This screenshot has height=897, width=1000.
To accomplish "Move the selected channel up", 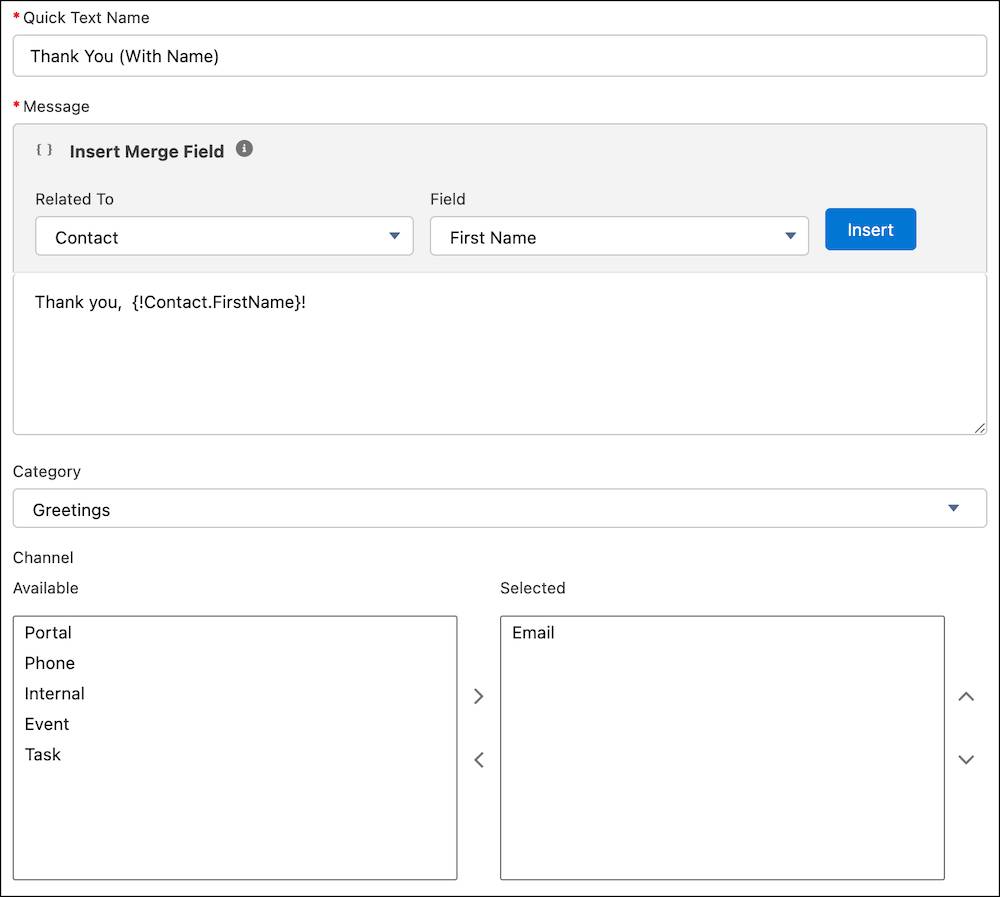I will (x=966, y=696).
